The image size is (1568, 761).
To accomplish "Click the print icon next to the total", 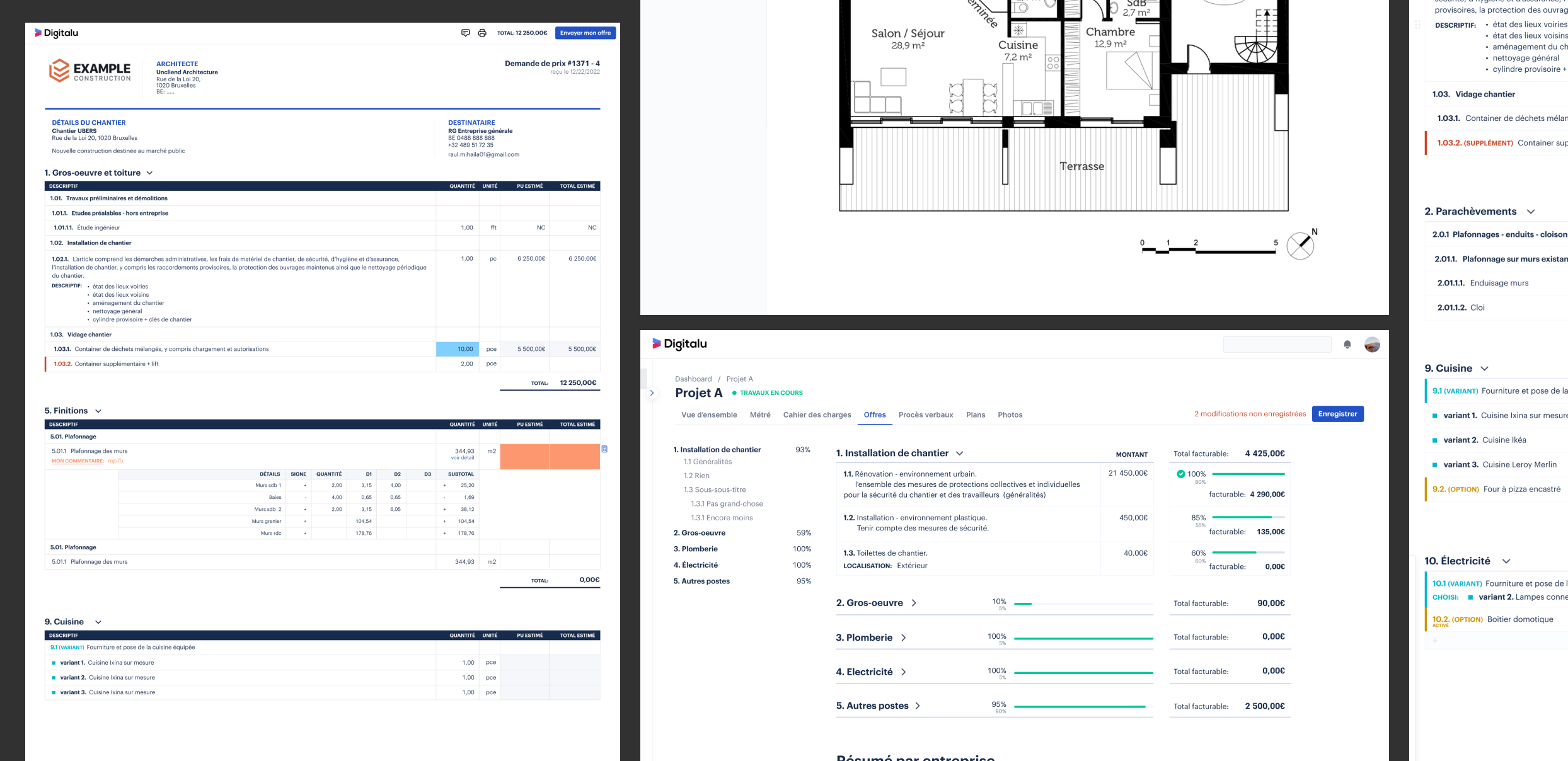I will (x=482, y=33).
